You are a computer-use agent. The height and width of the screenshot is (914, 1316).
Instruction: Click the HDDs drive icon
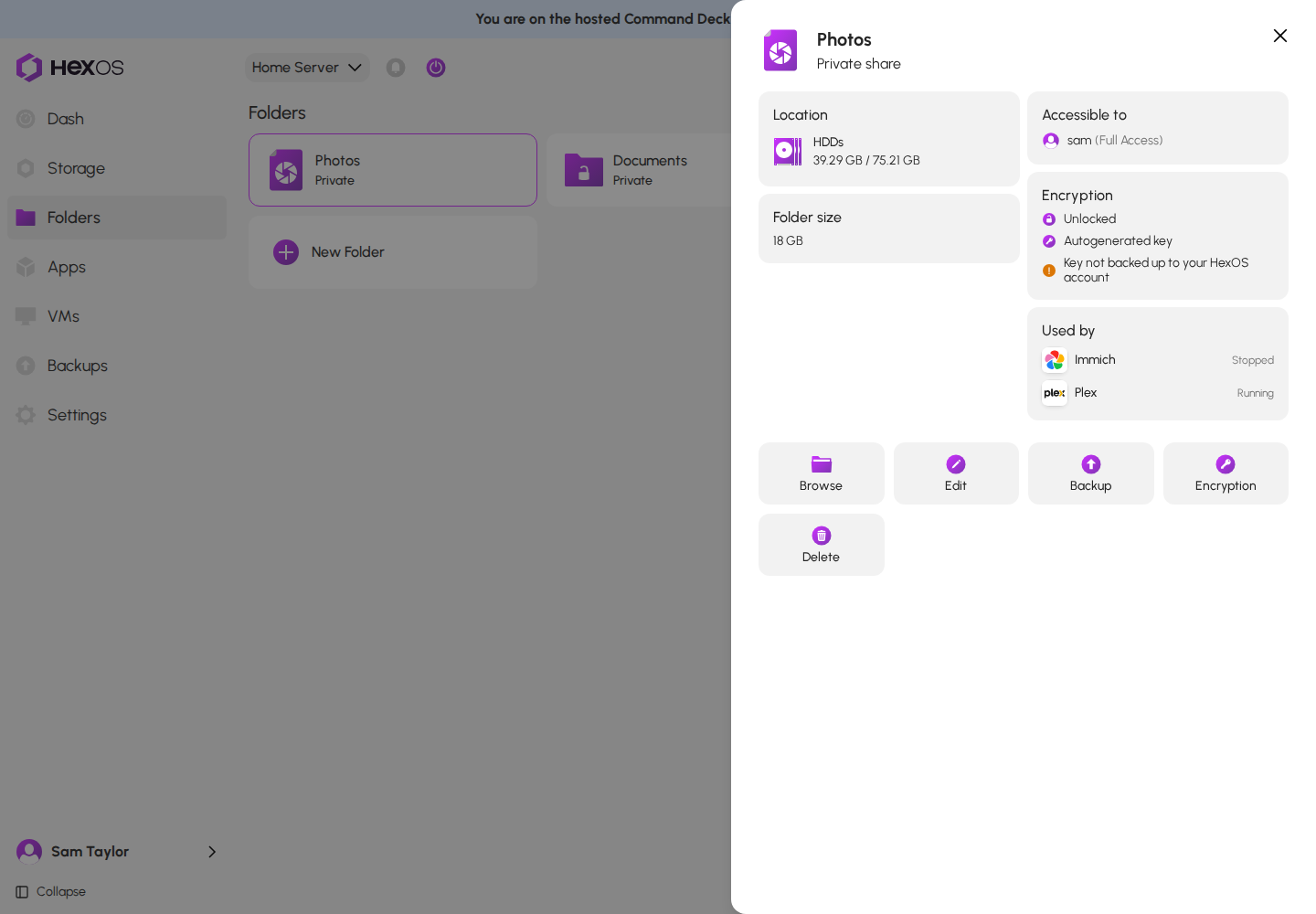788,151
